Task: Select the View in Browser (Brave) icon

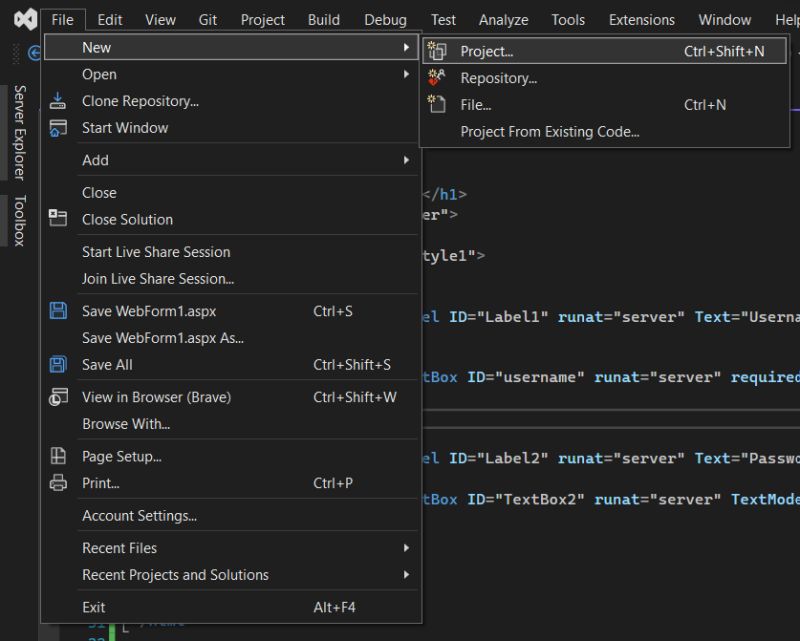Action: [x=58, y=397]
